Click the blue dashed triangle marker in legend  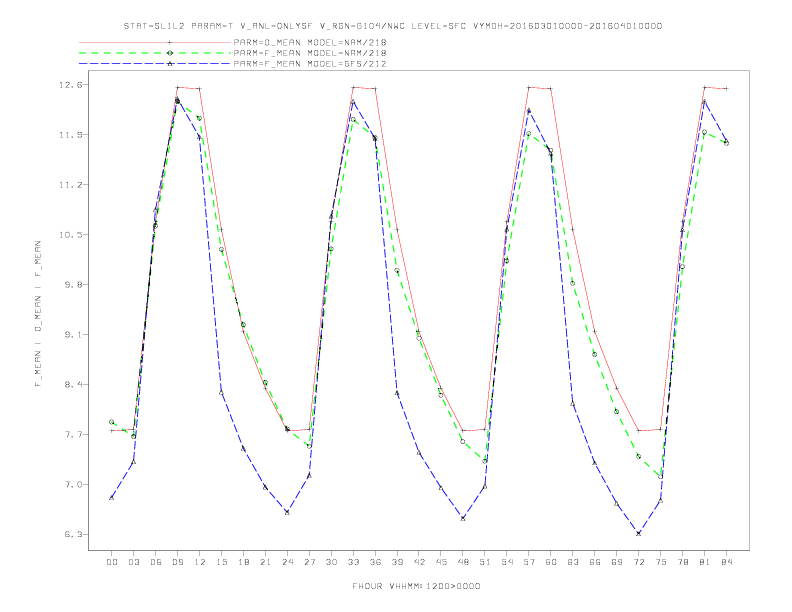pos(170,64)
